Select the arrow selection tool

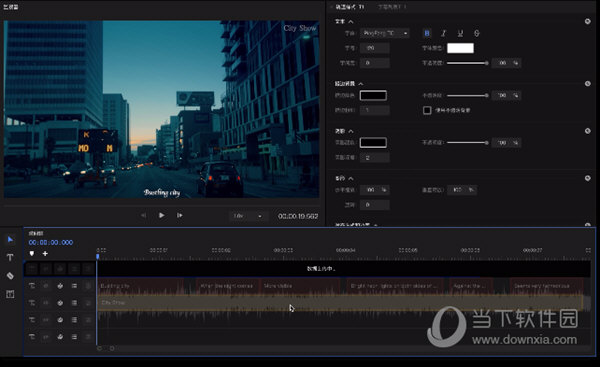(x=10, y=240)
